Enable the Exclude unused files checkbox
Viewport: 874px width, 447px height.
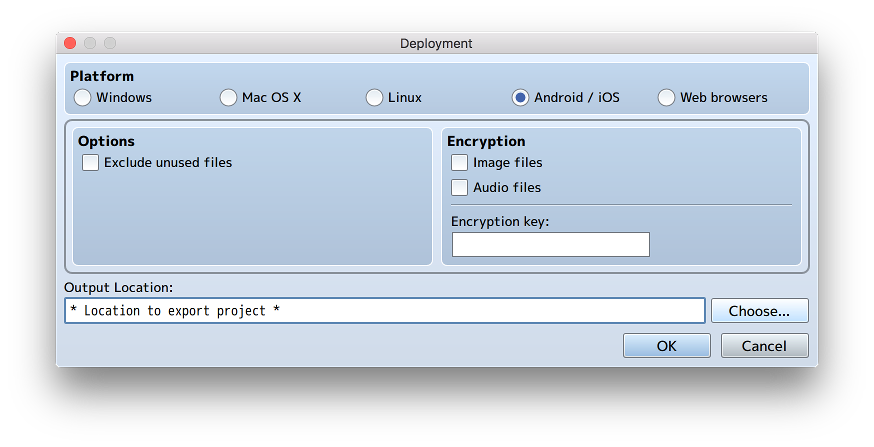(91, 162)
